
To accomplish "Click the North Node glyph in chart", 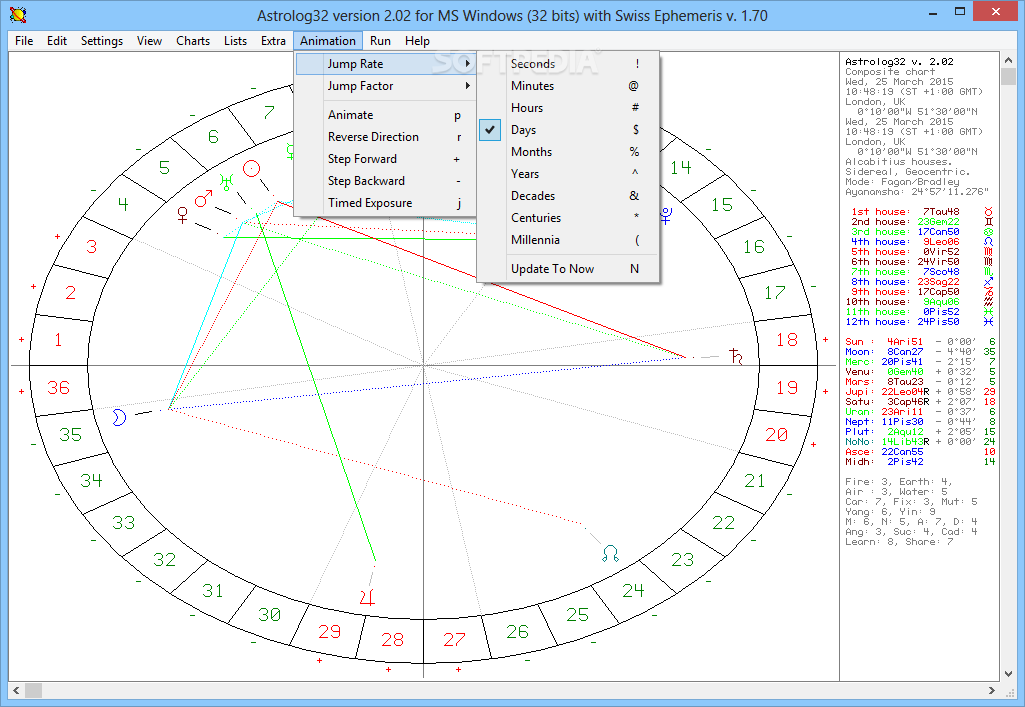I will coord(610,553).
